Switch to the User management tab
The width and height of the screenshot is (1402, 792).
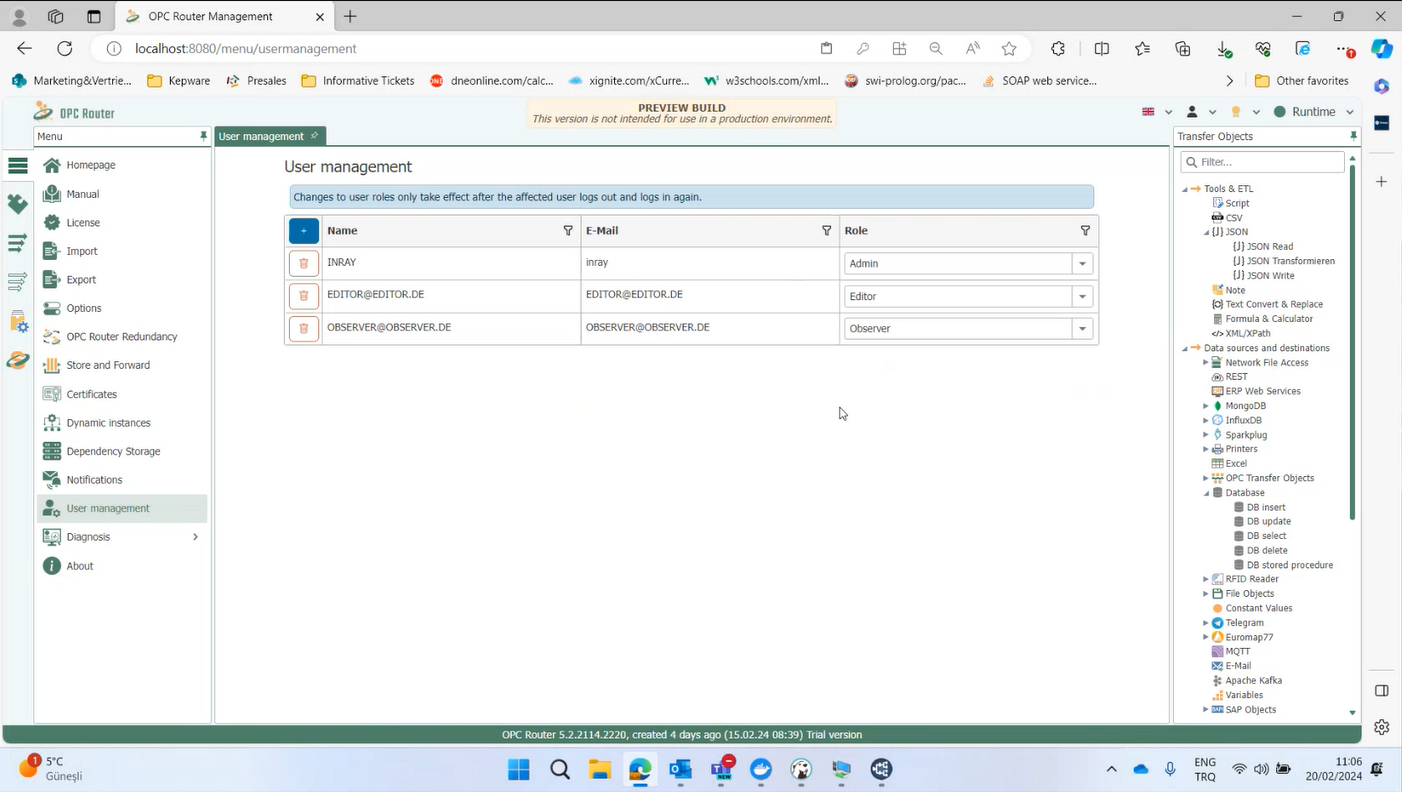point(261,135)
